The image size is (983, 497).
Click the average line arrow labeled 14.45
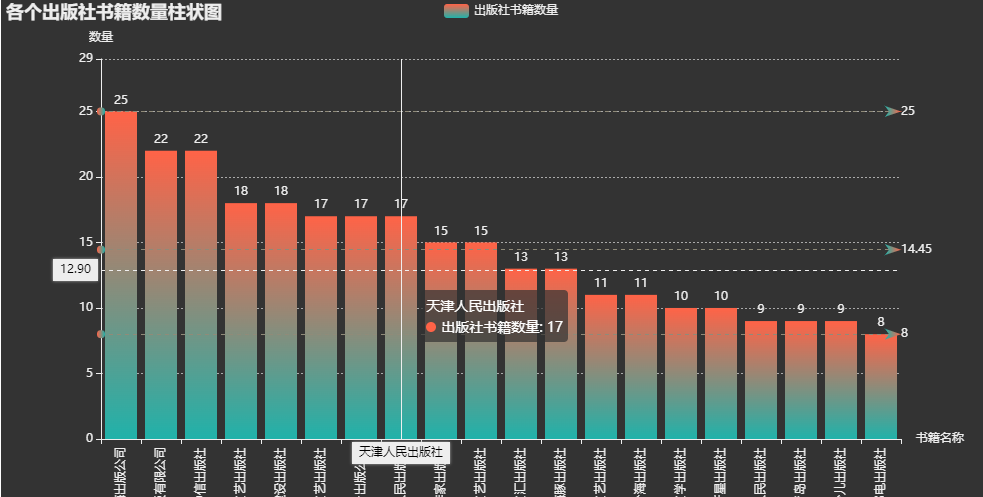click(x=892, y=249)
